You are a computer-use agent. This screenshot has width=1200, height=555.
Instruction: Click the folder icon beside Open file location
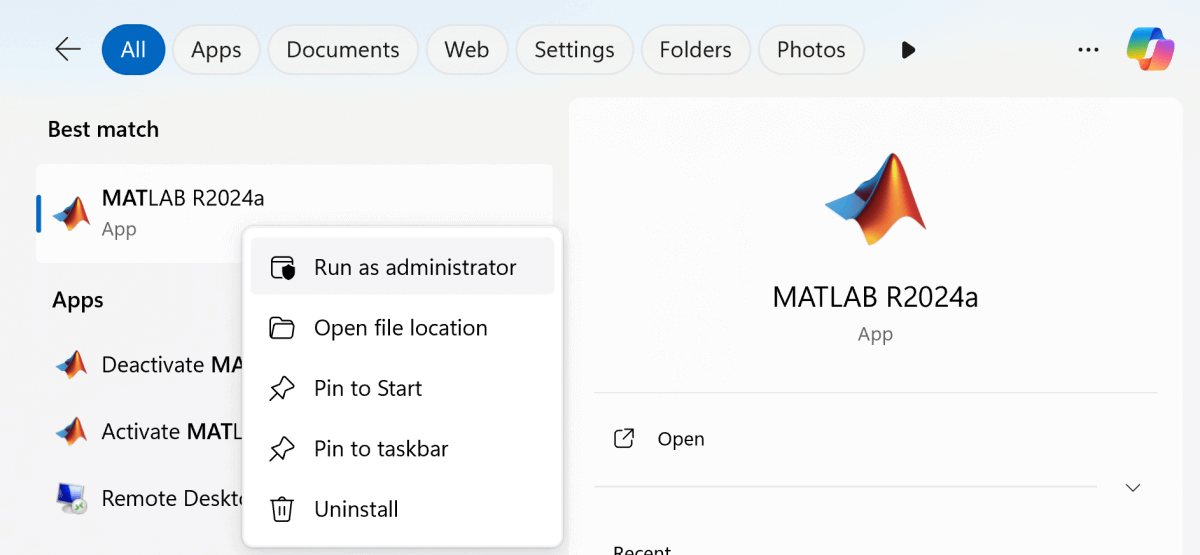(283, 328)
